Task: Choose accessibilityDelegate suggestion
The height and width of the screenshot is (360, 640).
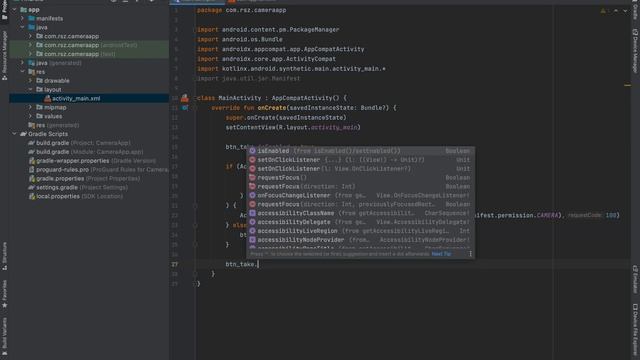Action: tap(360, 222)
